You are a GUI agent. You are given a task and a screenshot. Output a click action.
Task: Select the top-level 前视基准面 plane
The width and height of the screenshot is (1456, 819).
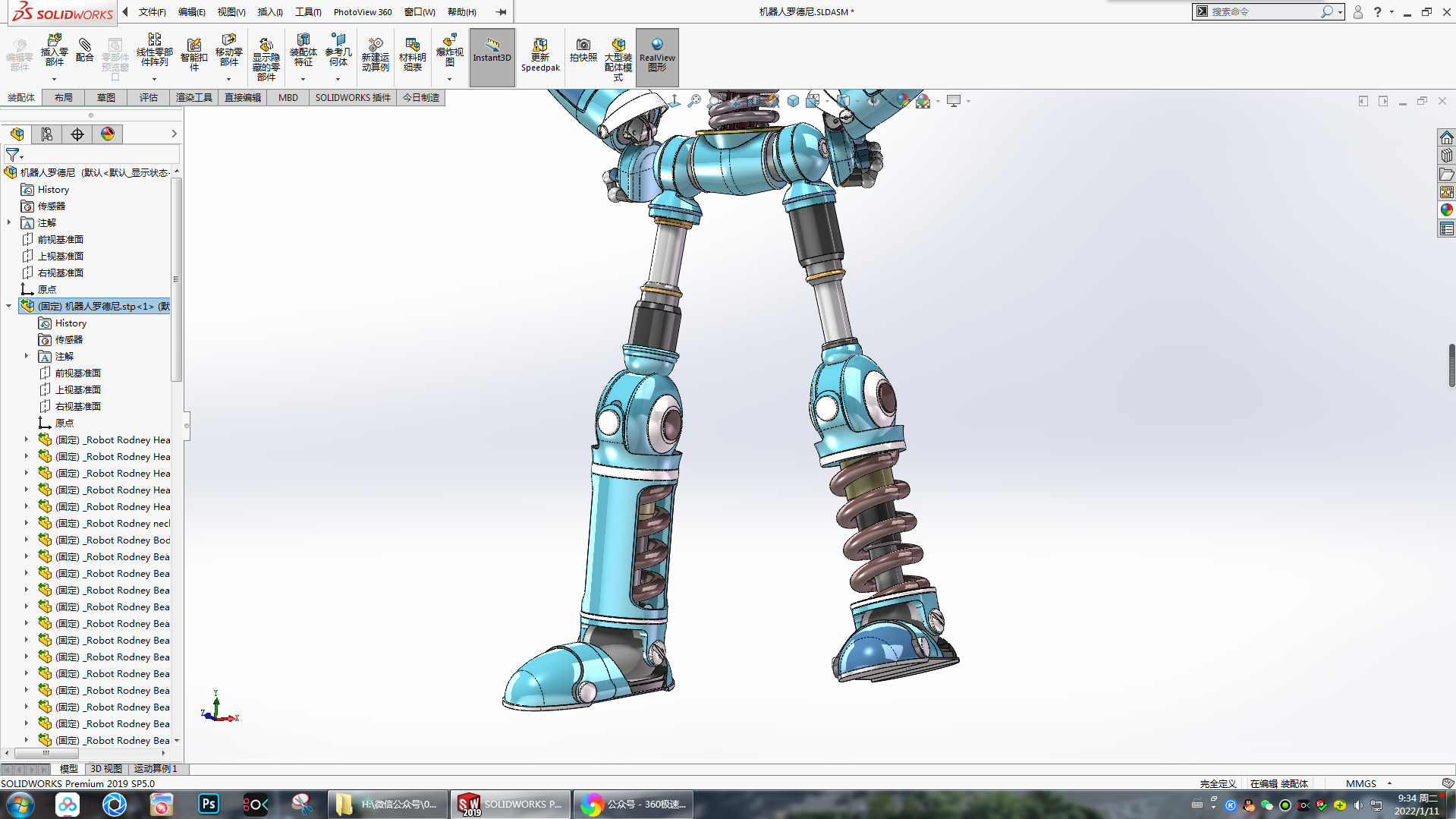click(61, 240)
